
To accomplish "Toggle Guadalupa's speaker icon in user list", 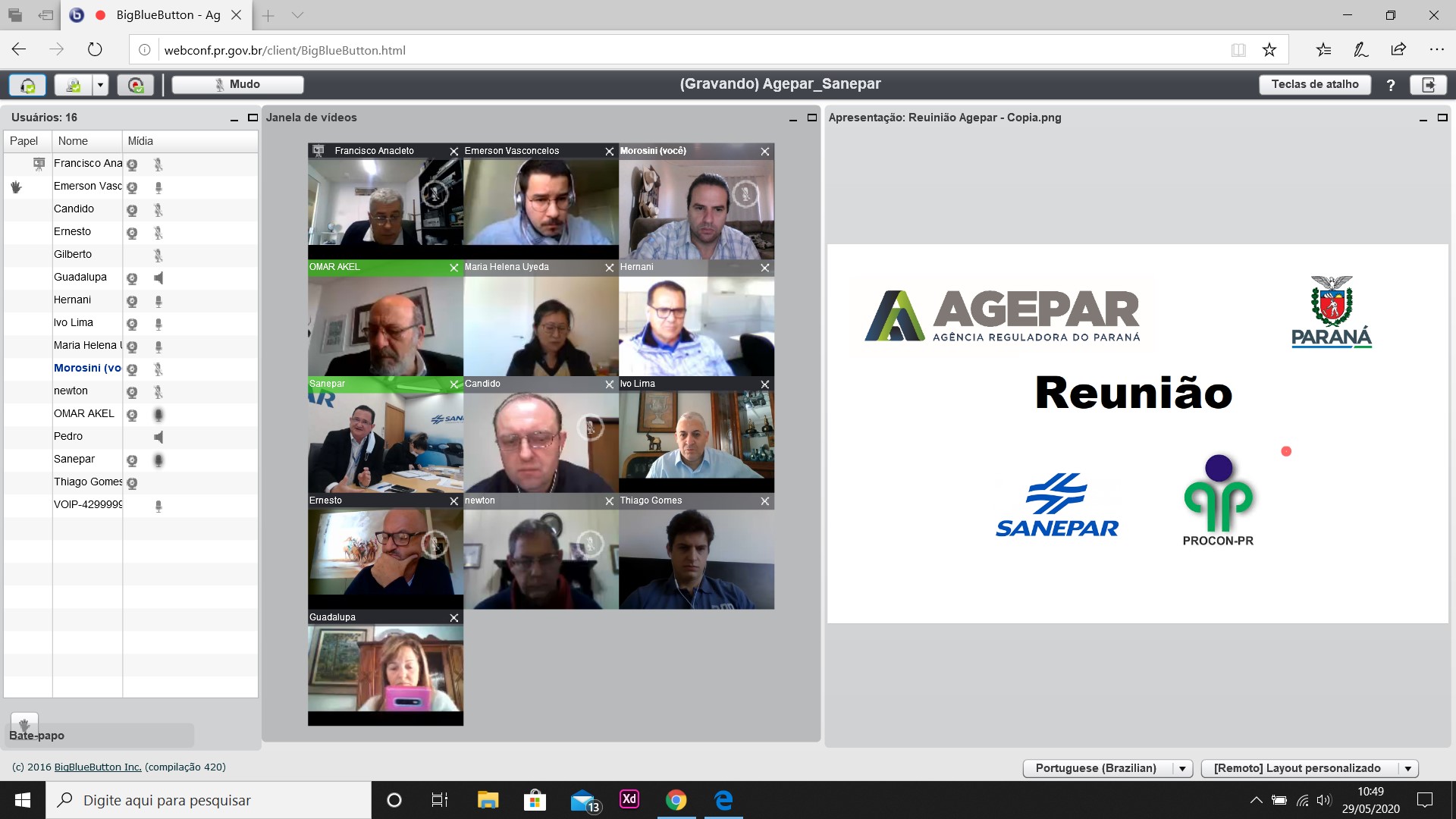I will click(158, 278).
